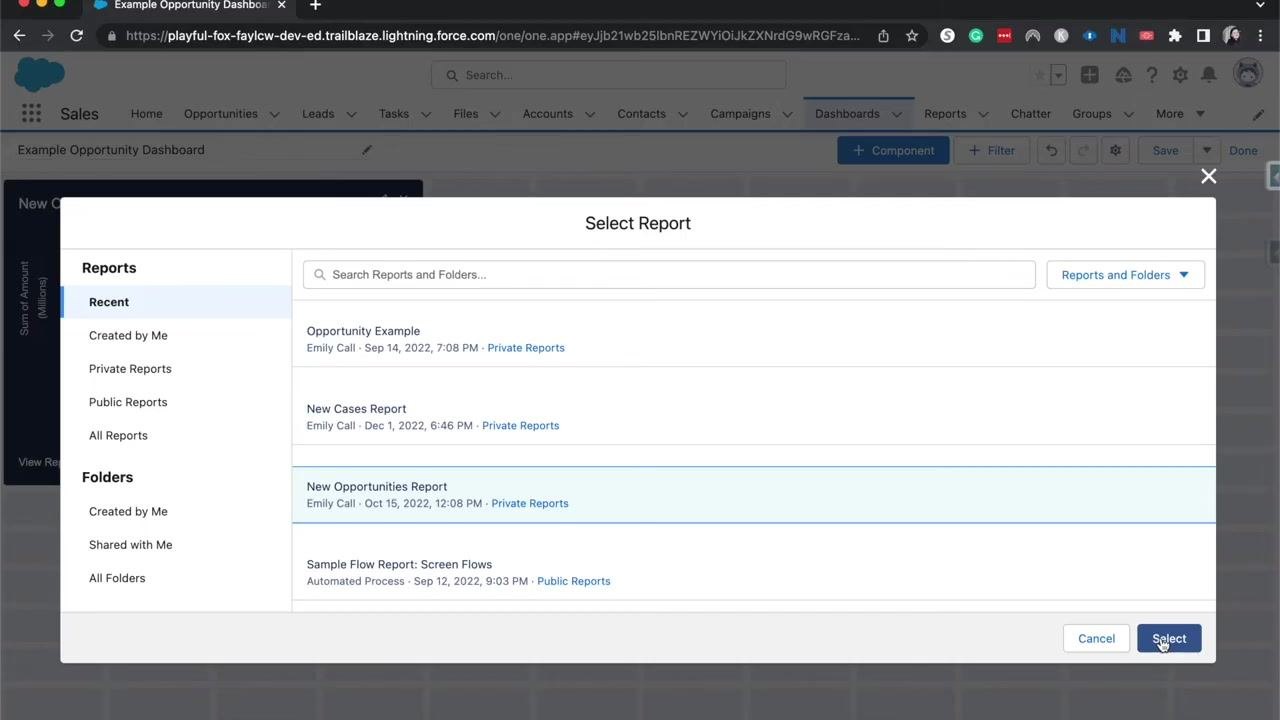Image resolution: width=1280 pixels, height=720 pixels.
Task: Edit dashboard title pencil icon
Action: tap(367, 150)
